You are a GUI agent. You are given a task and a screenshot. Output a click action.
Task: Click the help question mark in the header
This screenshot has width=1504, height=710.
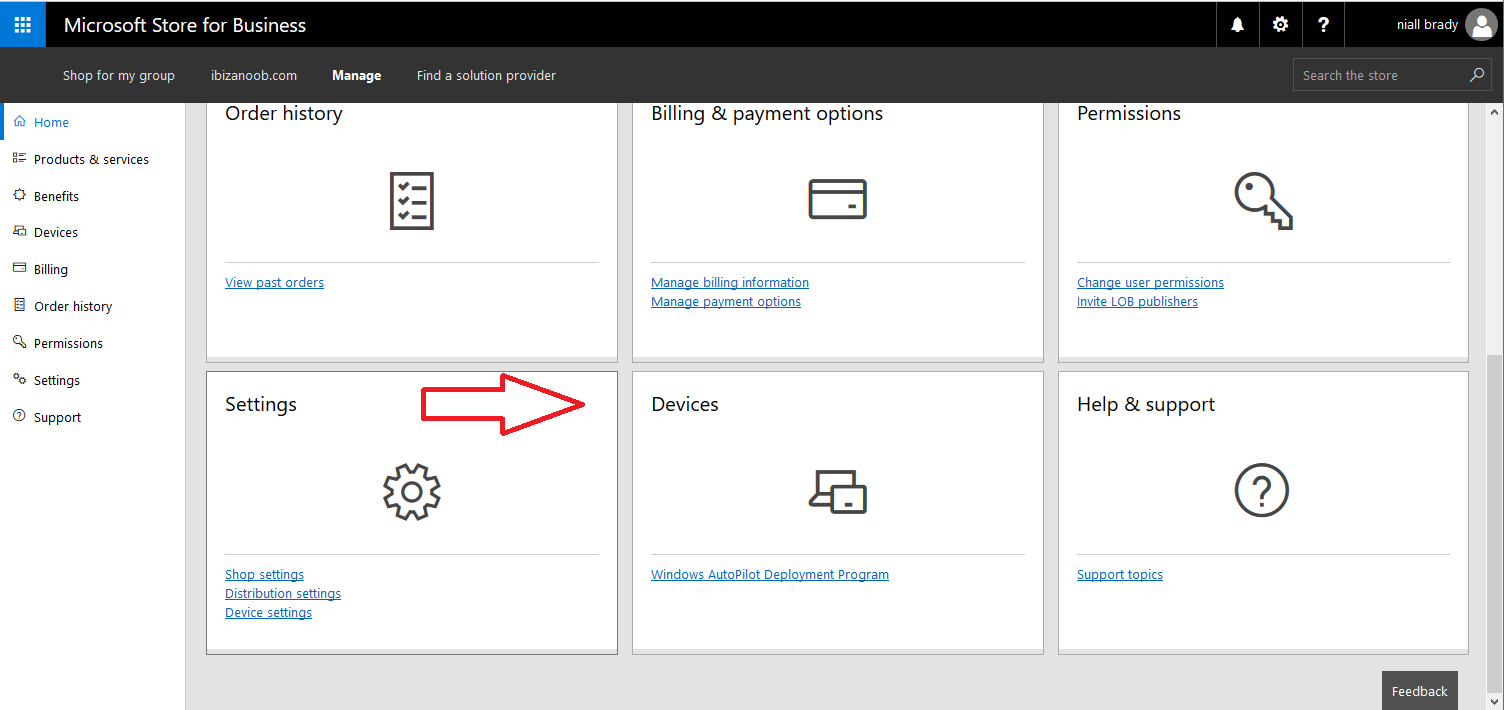click(x=1323, y=25)
